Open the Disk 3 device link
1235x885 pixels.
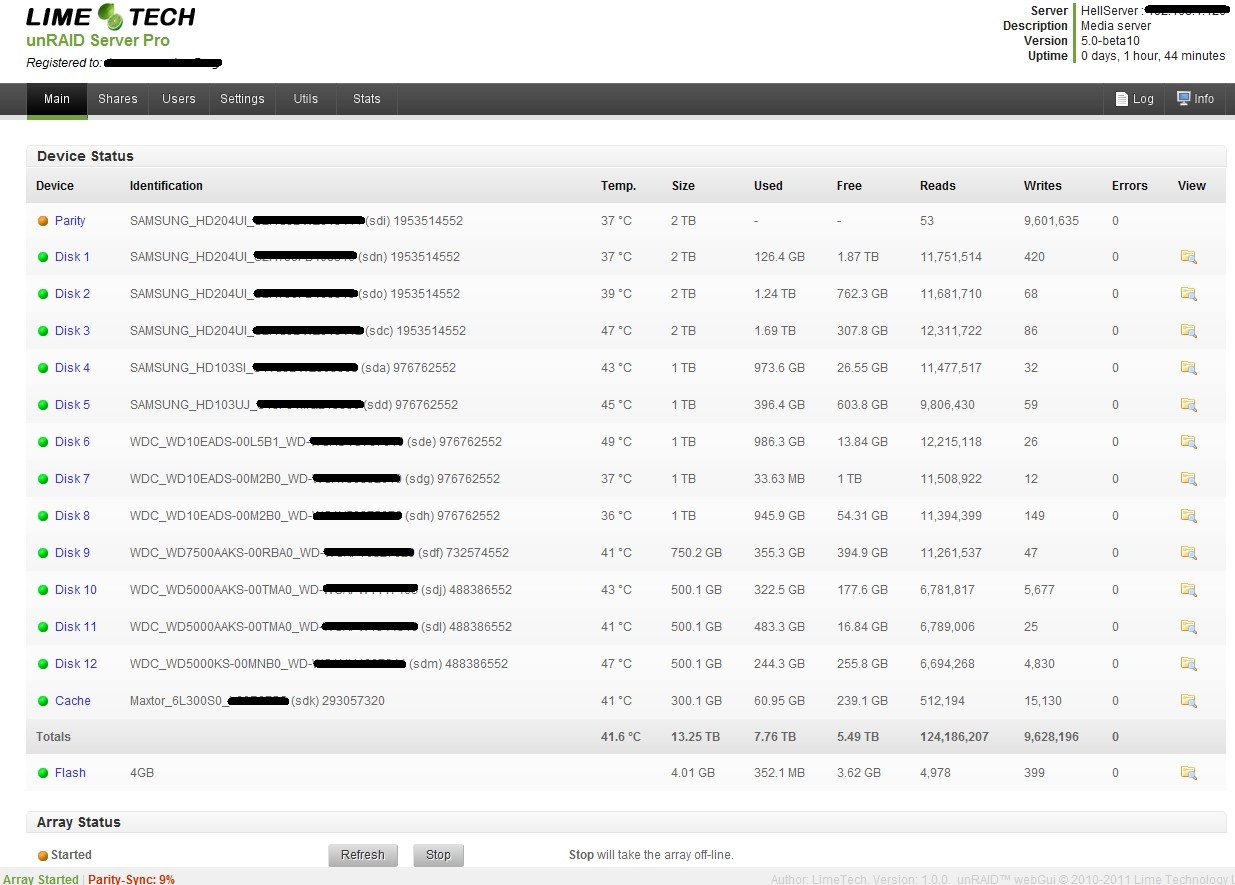tap(72, 331)
